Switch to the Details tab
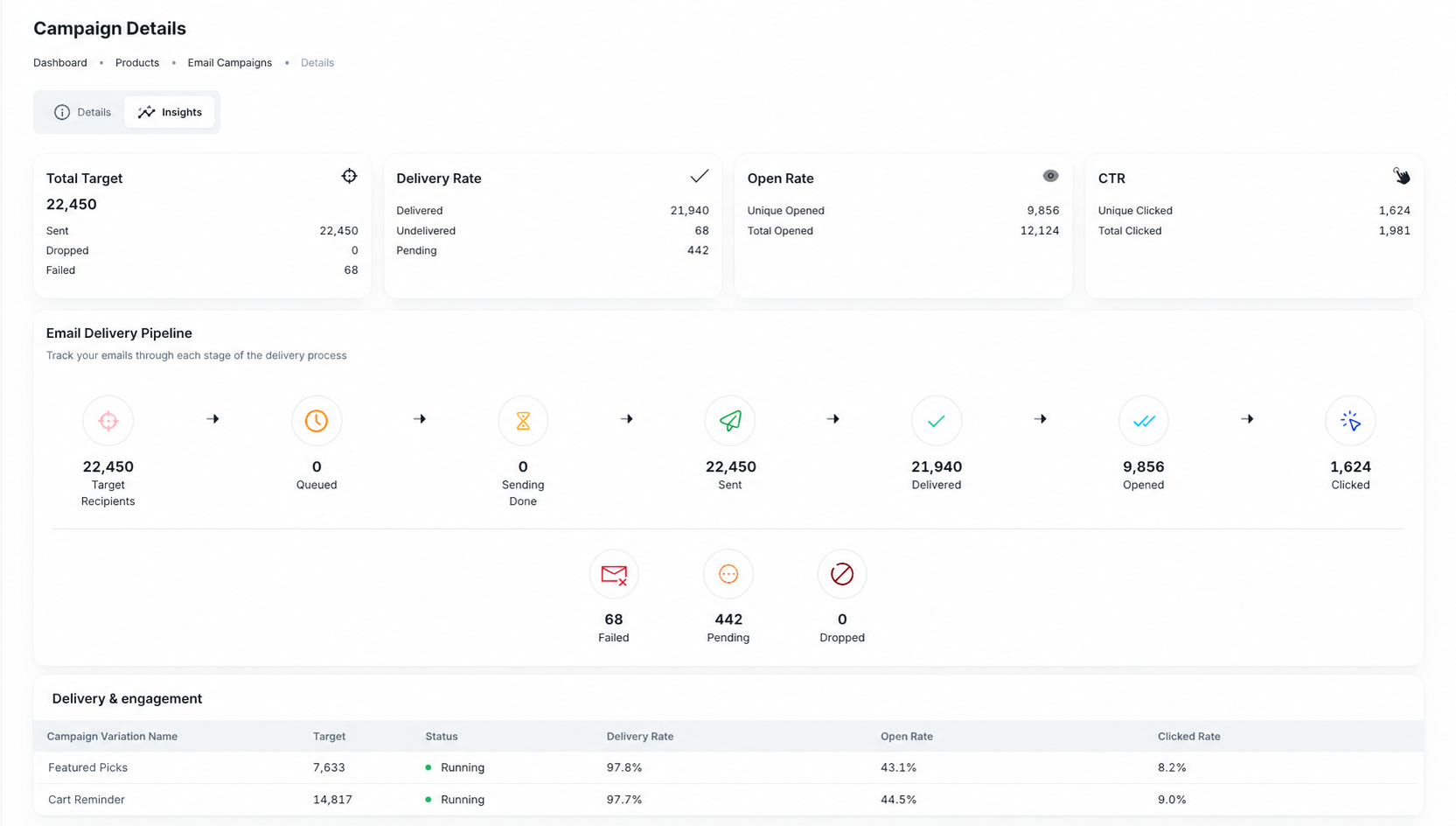Image resolution: width=1456 pixels, height=826 pixels. [x=83, y=112]
